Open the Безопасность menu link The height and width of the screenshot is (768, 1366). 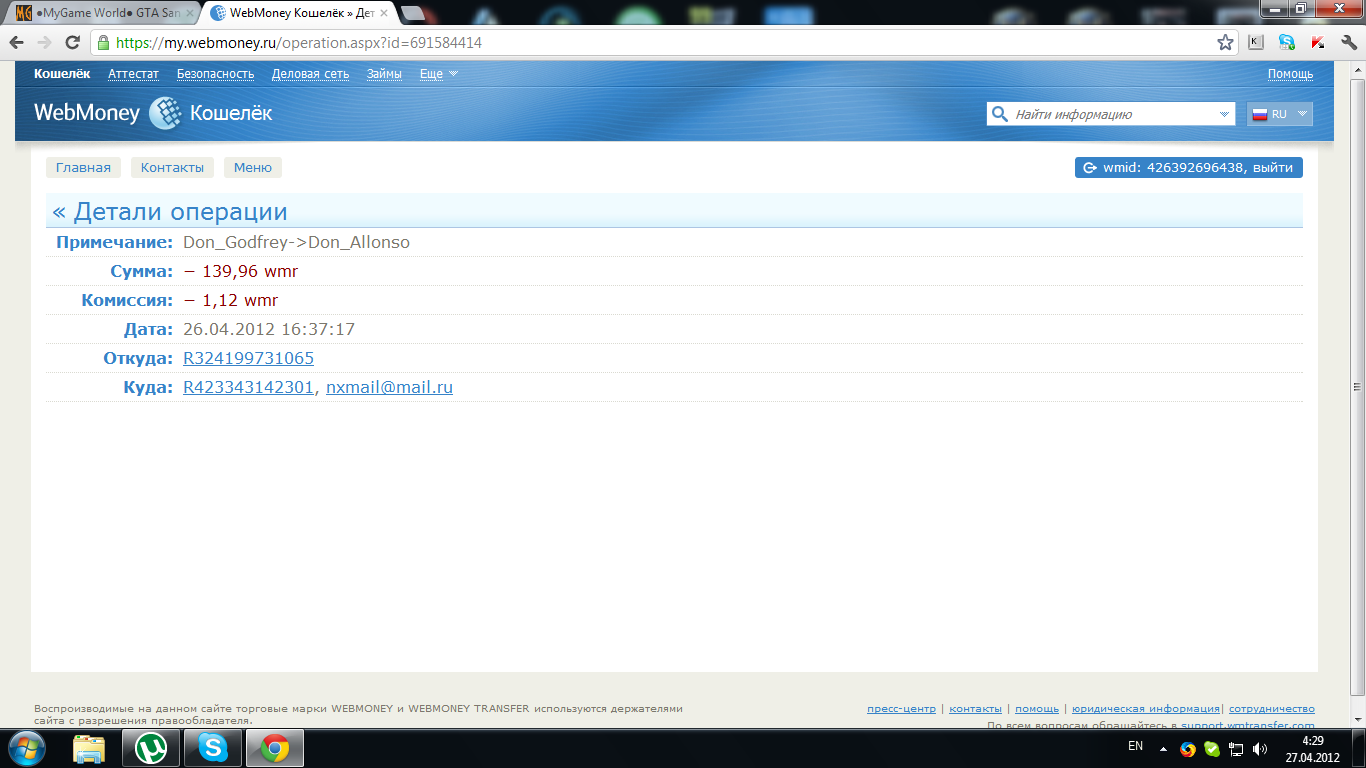pos(215,73)
